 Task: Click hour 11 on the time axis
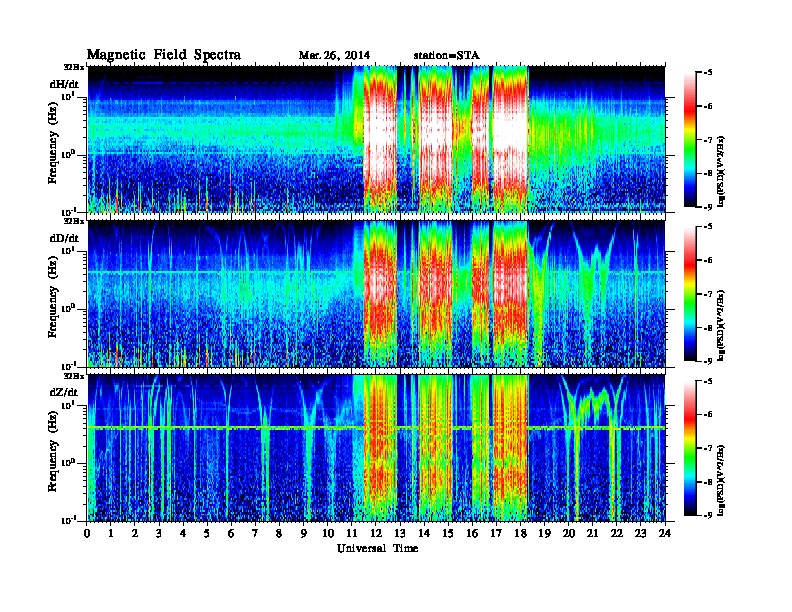(x=352, y=534)
